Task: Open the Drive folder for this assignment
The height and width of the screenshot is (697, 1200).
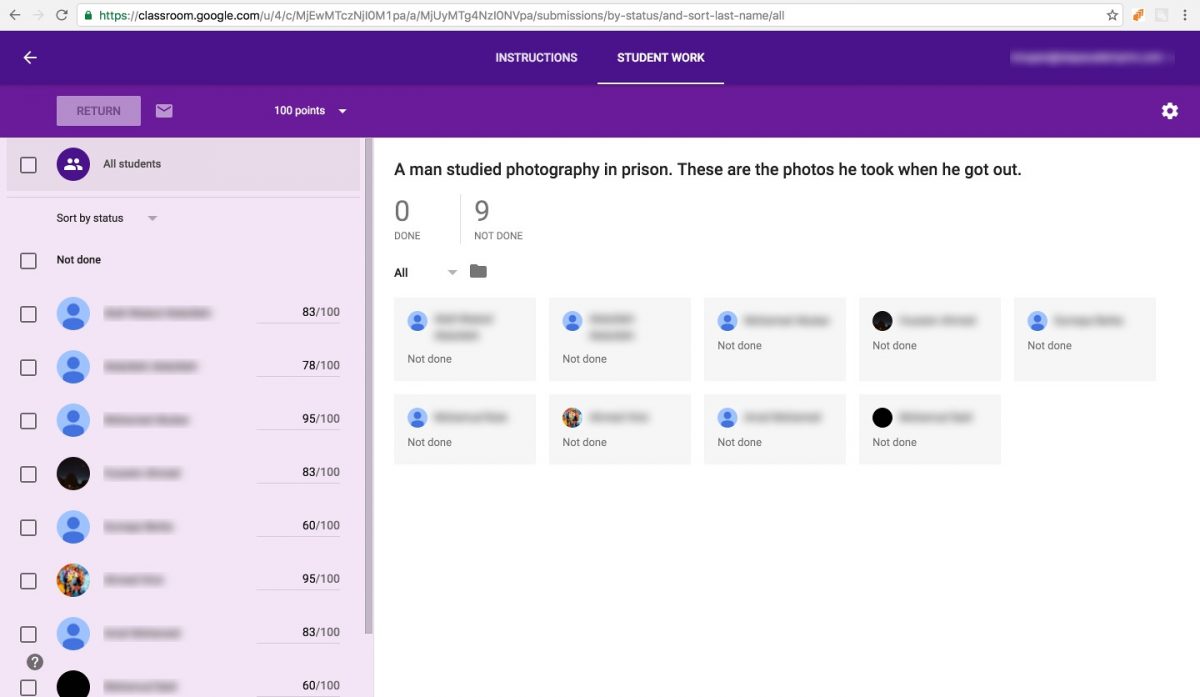Action: 477,270
